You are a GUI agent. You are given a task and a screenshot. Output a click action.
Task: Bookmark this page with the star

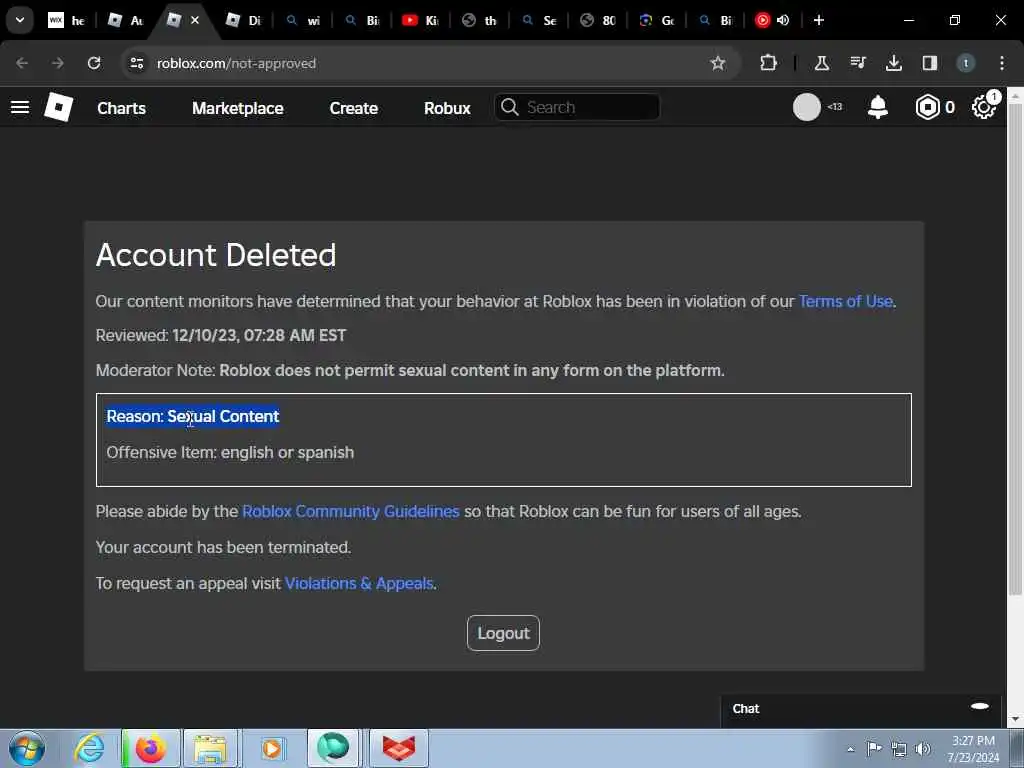click(x=718, y=63)
